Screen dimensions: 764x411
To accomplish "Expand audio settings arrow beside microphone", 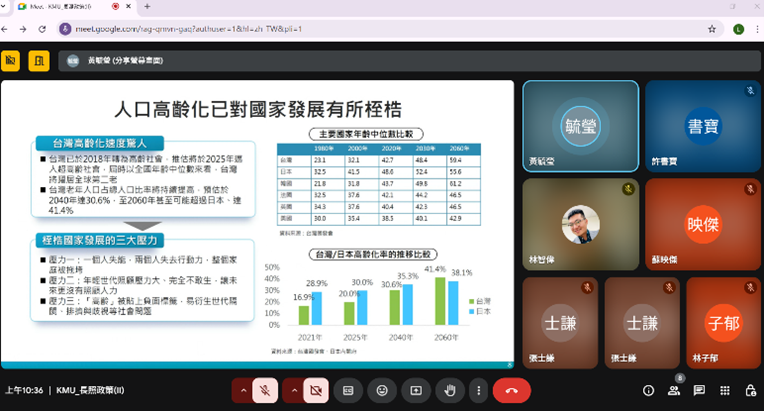I will tap(243, 391).
